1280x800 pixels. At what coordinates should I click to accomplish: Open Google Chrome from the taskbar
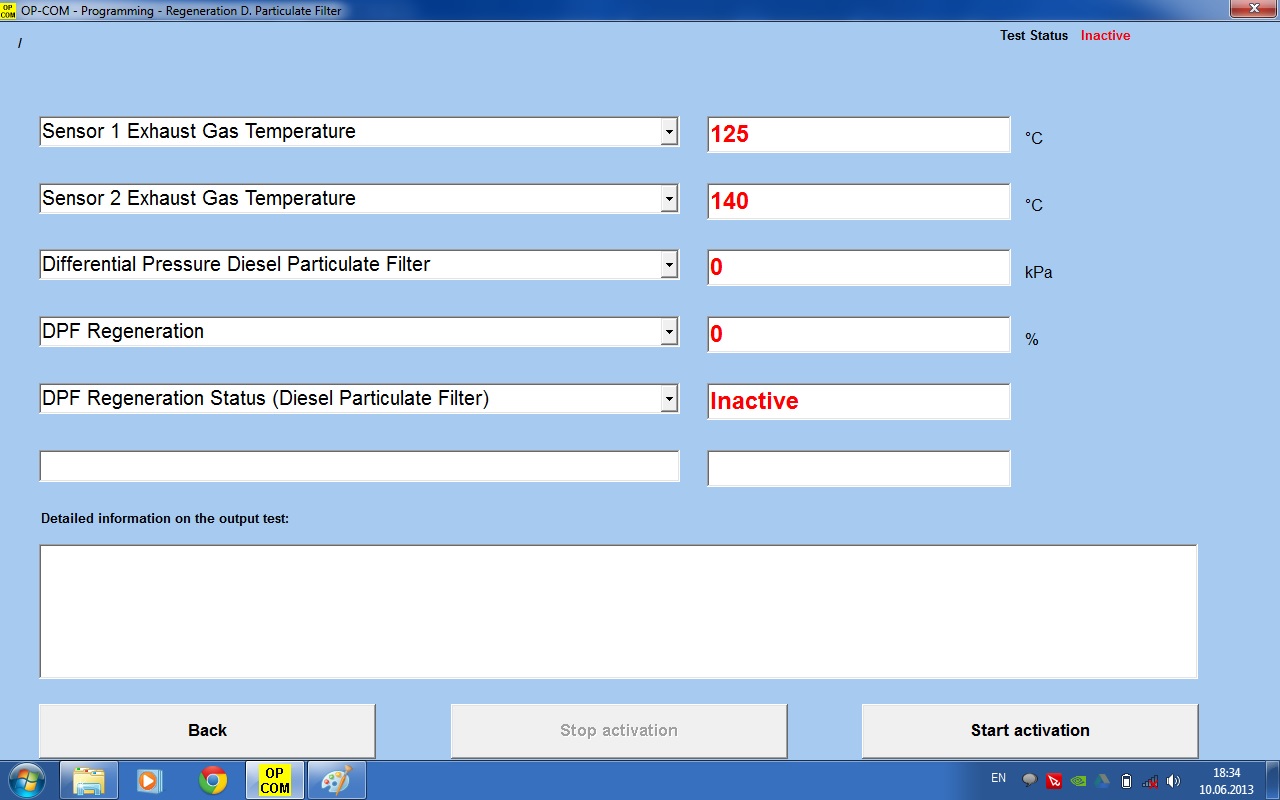tap(212, 780)
